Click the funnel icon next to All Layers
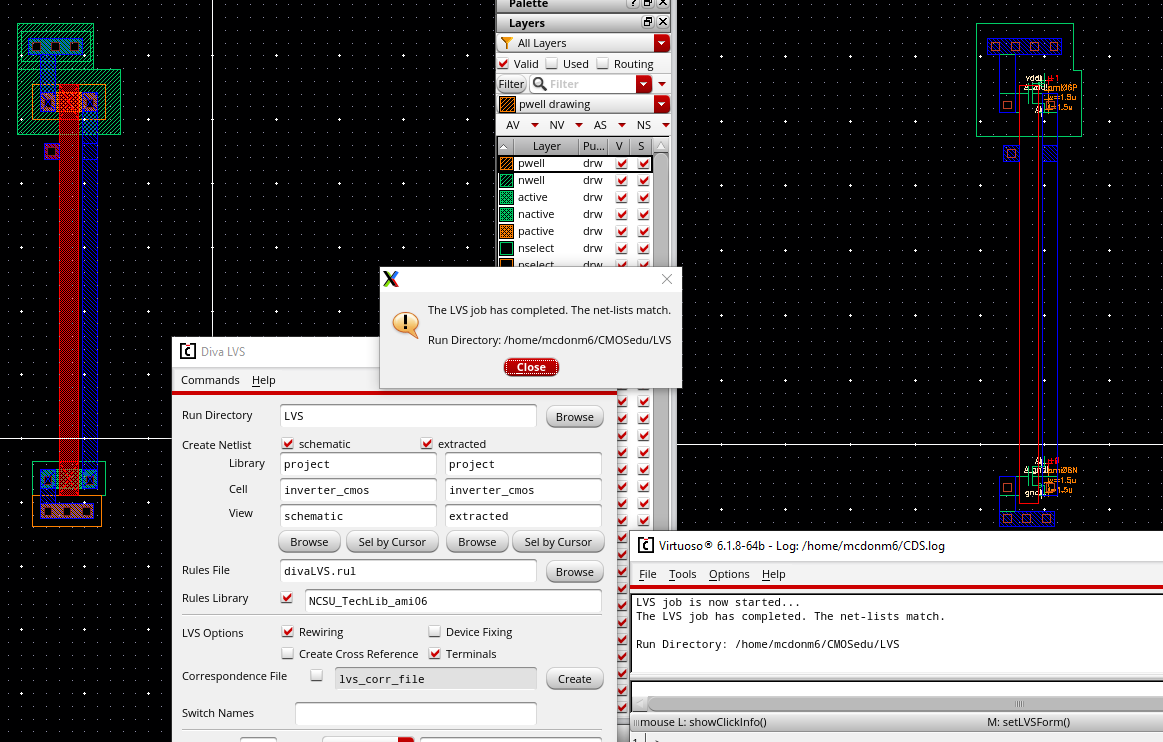This screenshot has height=742, width=1163. click(507, 43)
